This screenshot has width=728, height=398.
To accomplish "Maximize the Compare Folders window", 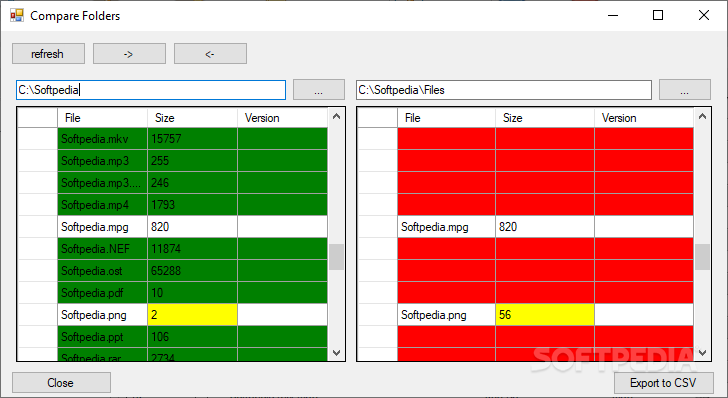I will (658, 15).
